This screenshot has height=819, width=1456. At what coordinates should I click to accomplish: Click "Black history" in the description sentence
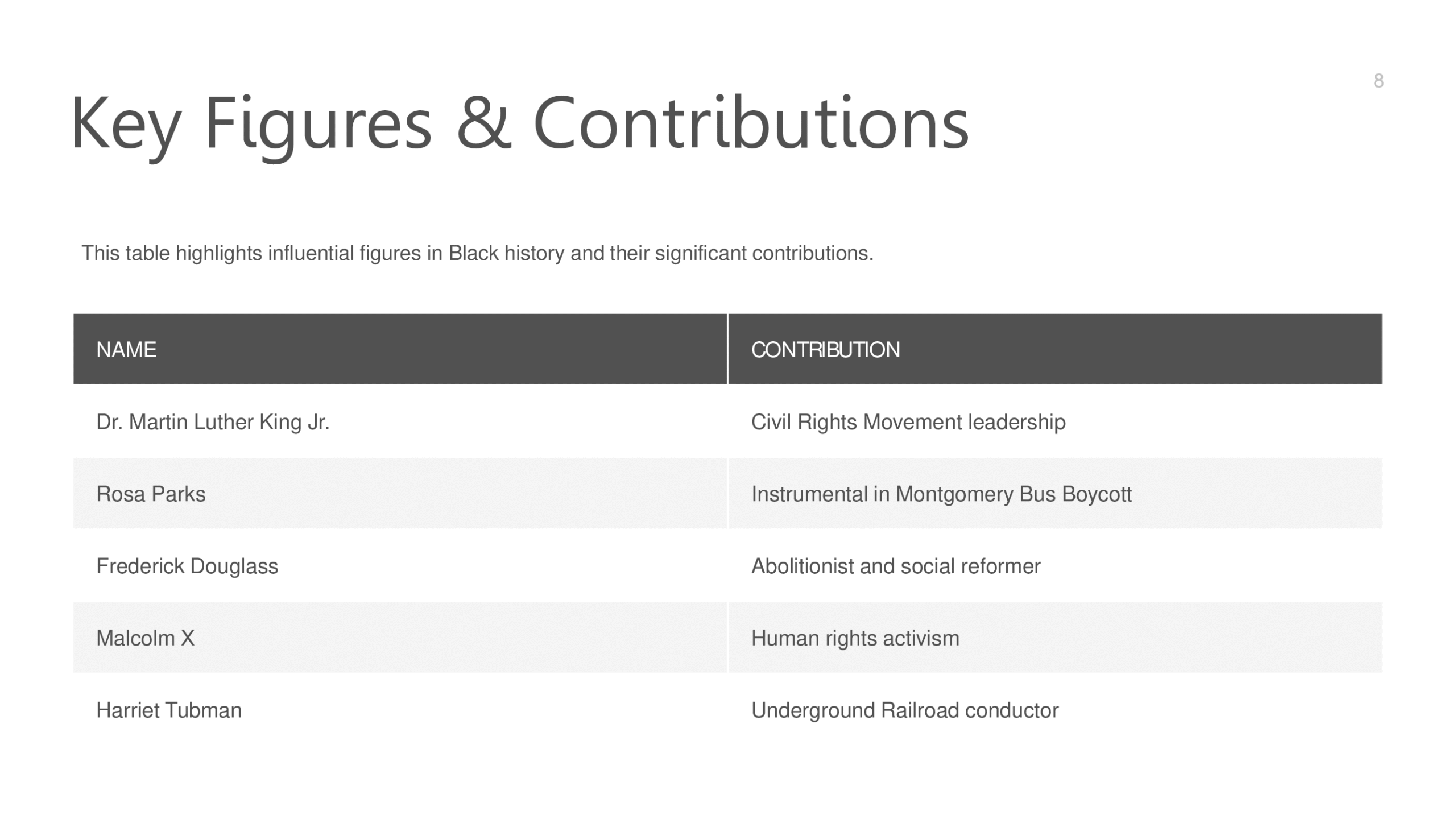click(x=506, y=253)
